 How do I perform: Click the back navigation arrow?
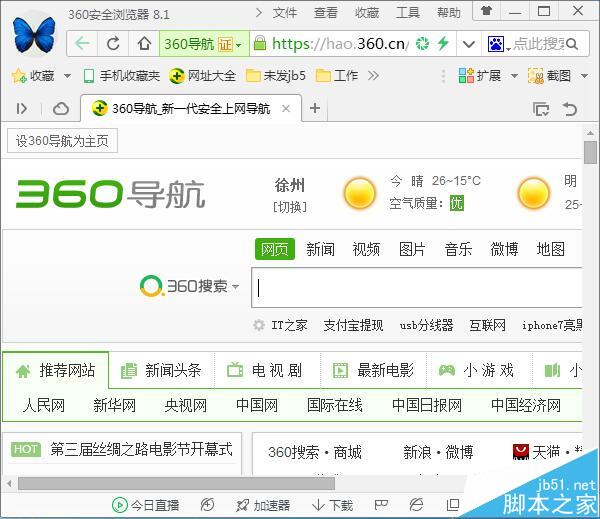(82, 44)
